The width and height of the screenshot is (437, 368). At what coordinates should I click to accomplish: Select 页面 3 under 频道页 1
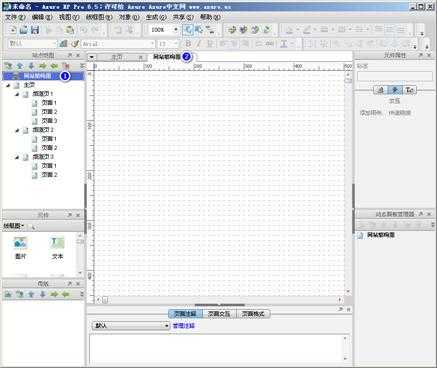pos(49,121)
